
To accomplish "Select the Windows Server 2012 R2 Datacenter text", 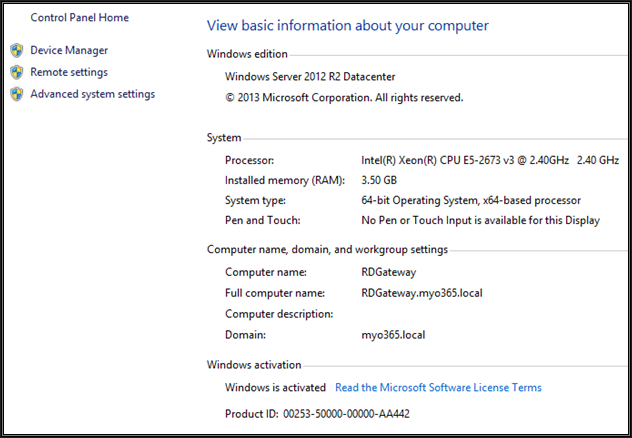I will point(310,77).
